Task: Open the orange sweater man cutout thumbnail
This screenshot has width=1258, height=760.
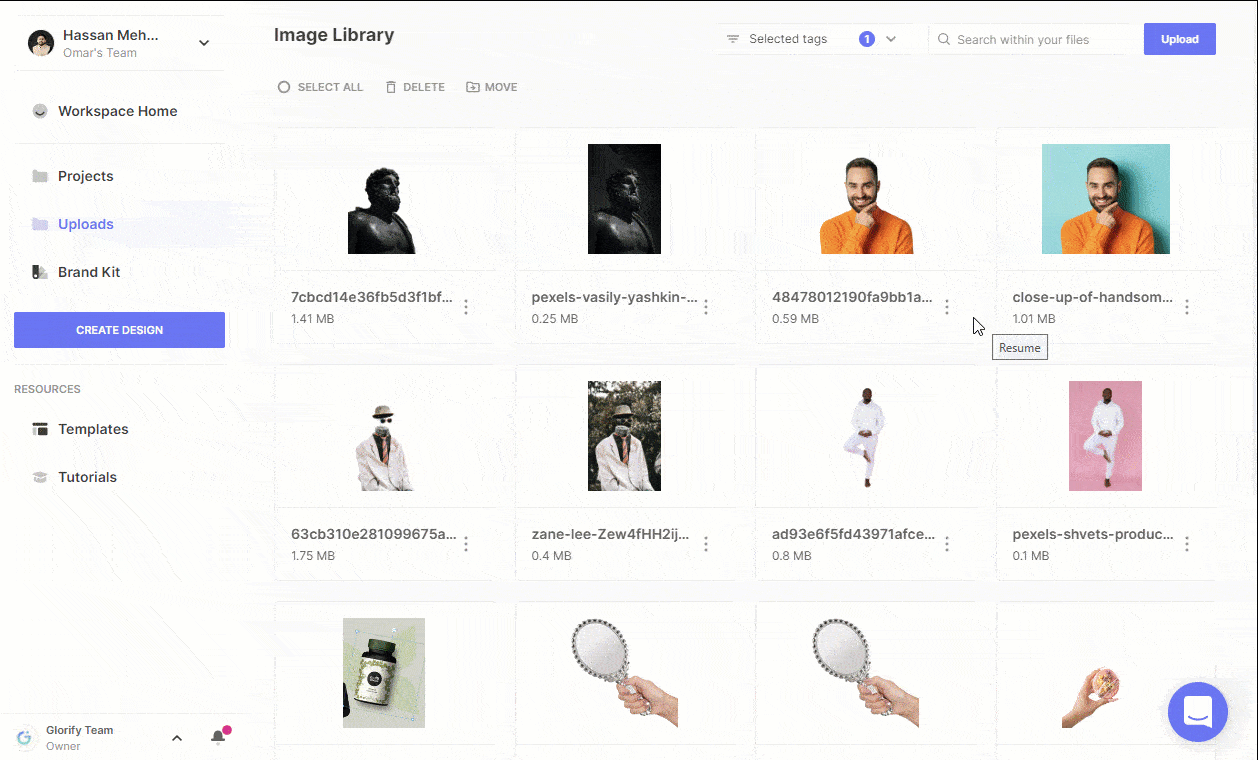Action: (866, 204)
